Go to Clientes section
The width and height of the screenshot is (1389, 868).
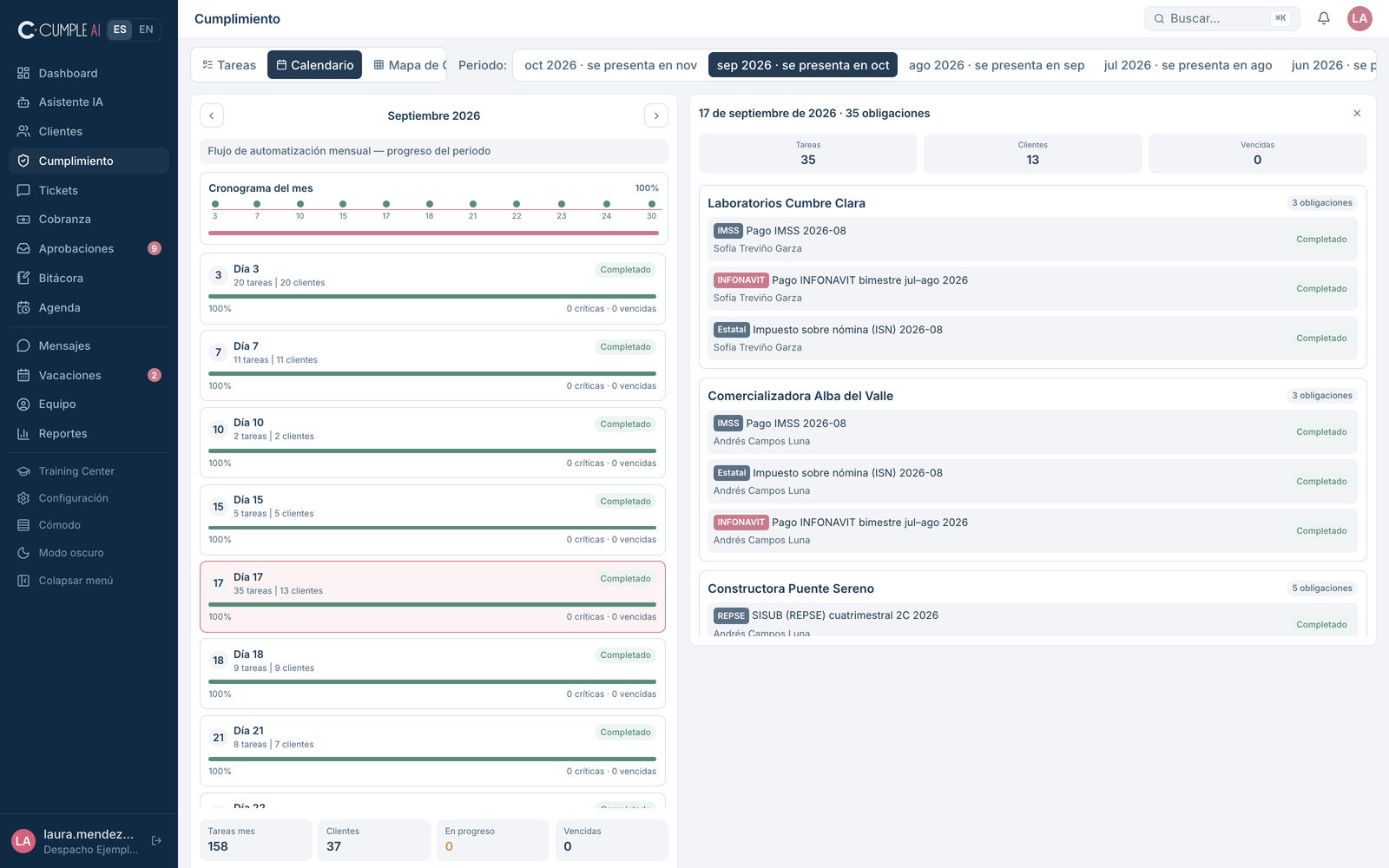[x=89, y=131]
